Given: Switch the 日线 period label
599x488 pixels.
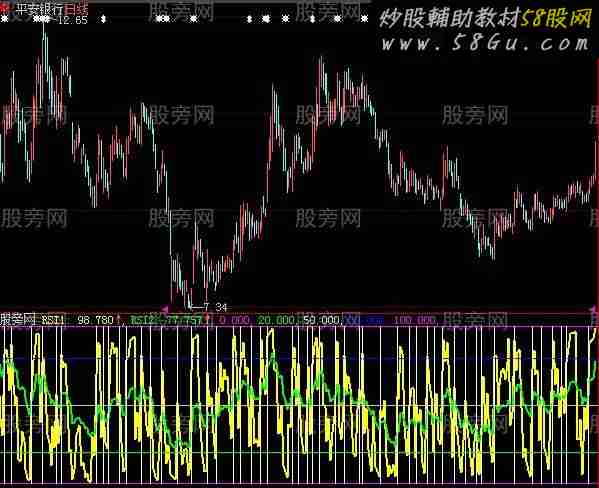Looking at the screenshot, I should 76,8.
